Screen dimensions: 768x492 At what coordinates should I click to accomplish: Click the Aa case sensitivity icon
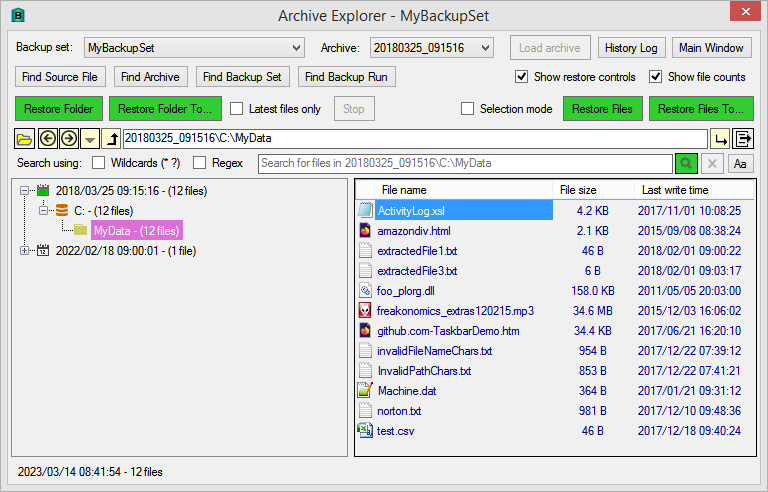[x=740, y=163]
